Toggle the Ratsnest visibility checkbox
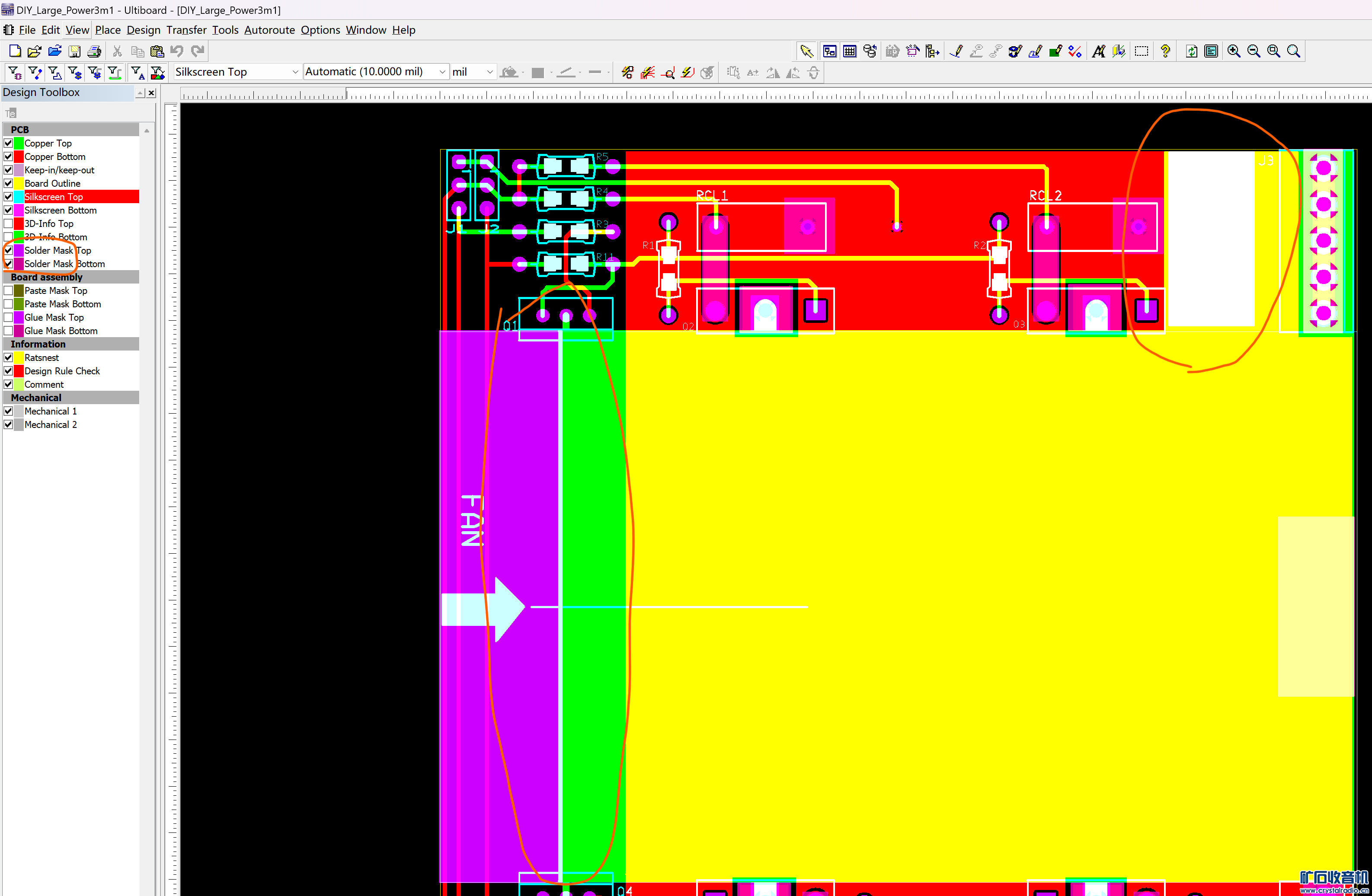This screenshot has width=1372, height=896. tap(9, 357)
